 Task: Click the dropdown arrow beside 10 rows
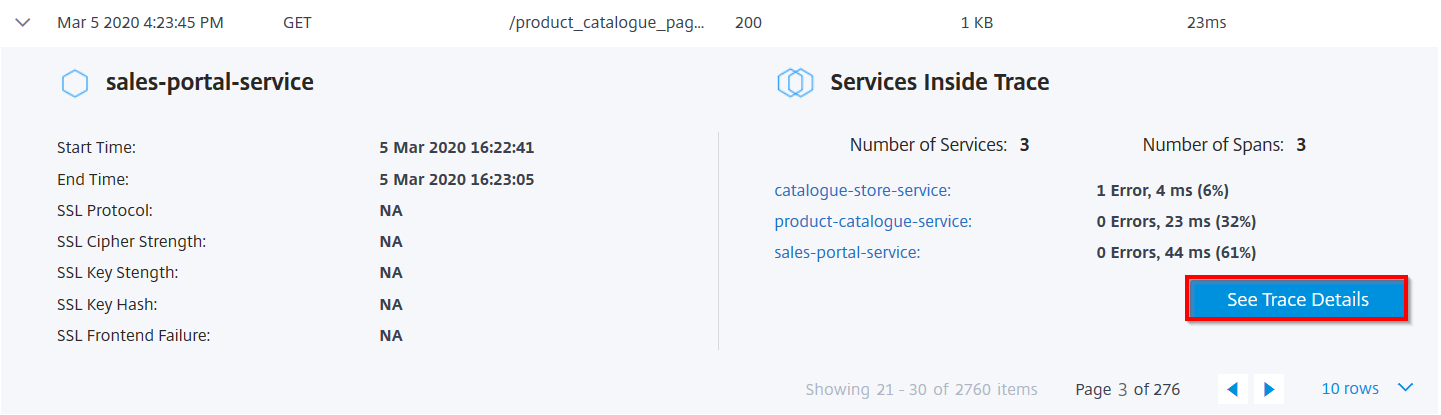(x=1405, y=388)
